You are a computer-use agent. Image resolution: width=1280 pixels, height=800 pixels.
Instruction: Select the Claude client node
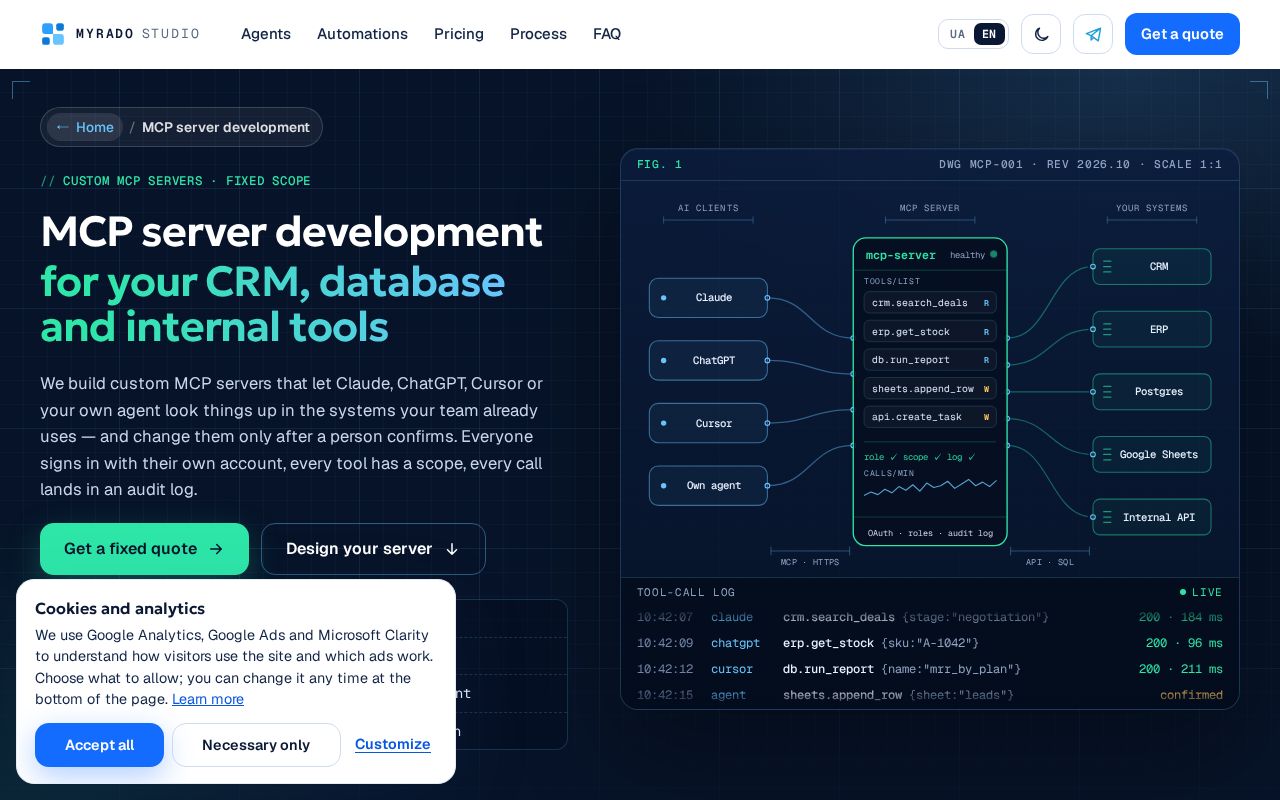pyautogui.click(x=708, y=298)
